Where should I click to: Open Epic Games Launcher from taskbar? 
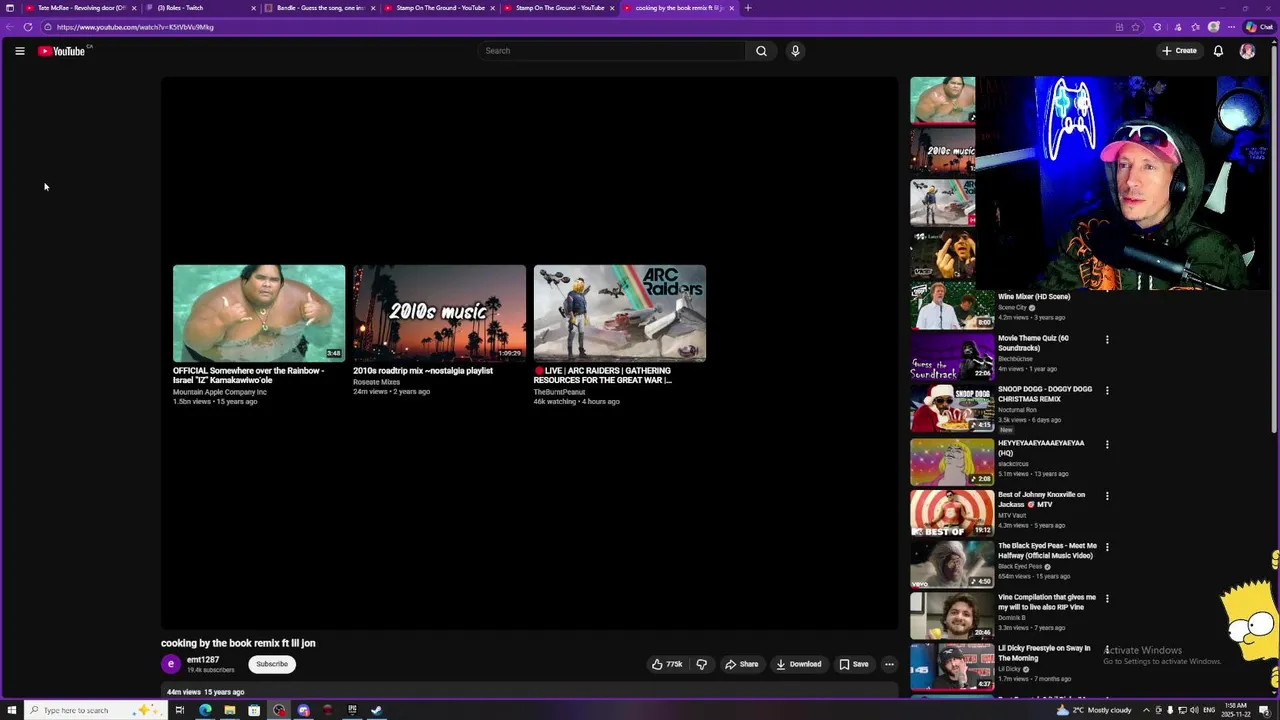[352, 710]
